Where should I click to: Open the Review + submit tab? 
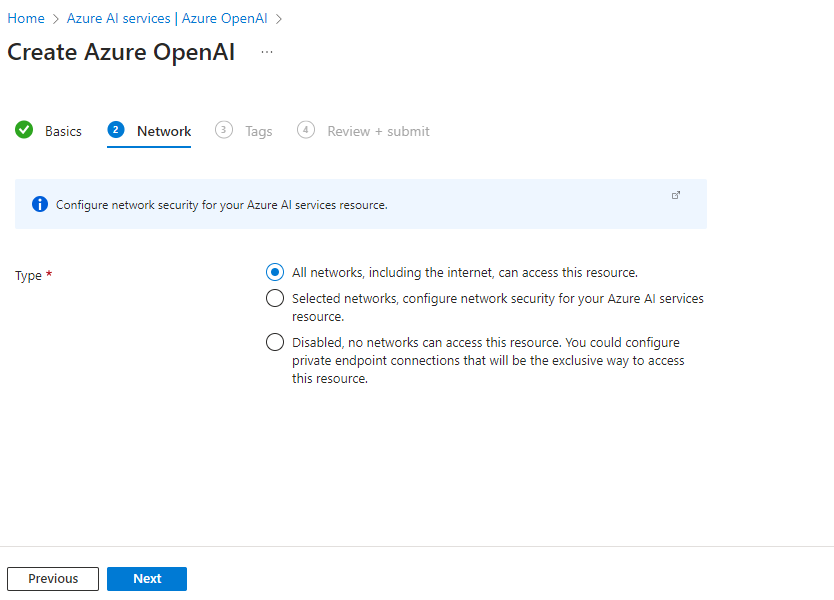point(378,131)
